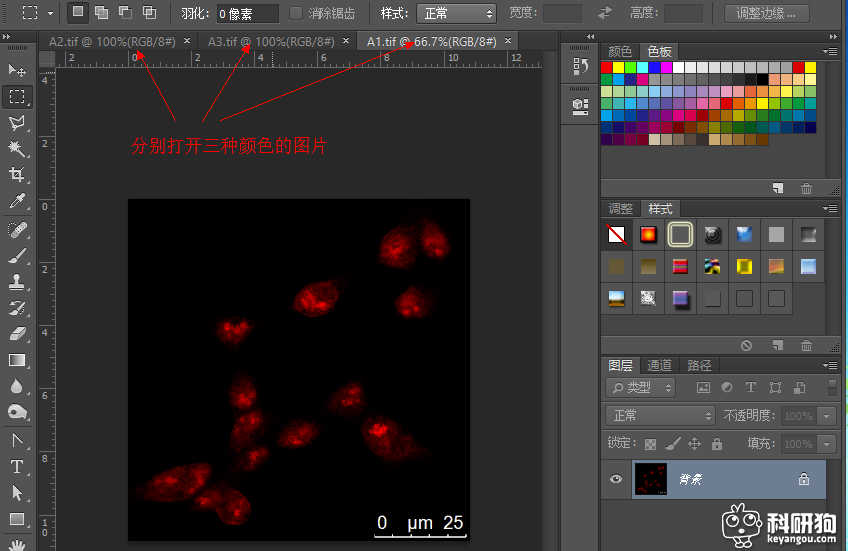The image size is (848, 551).
Task: Click the 羽化 feather input field
Action: coord(248,14)
